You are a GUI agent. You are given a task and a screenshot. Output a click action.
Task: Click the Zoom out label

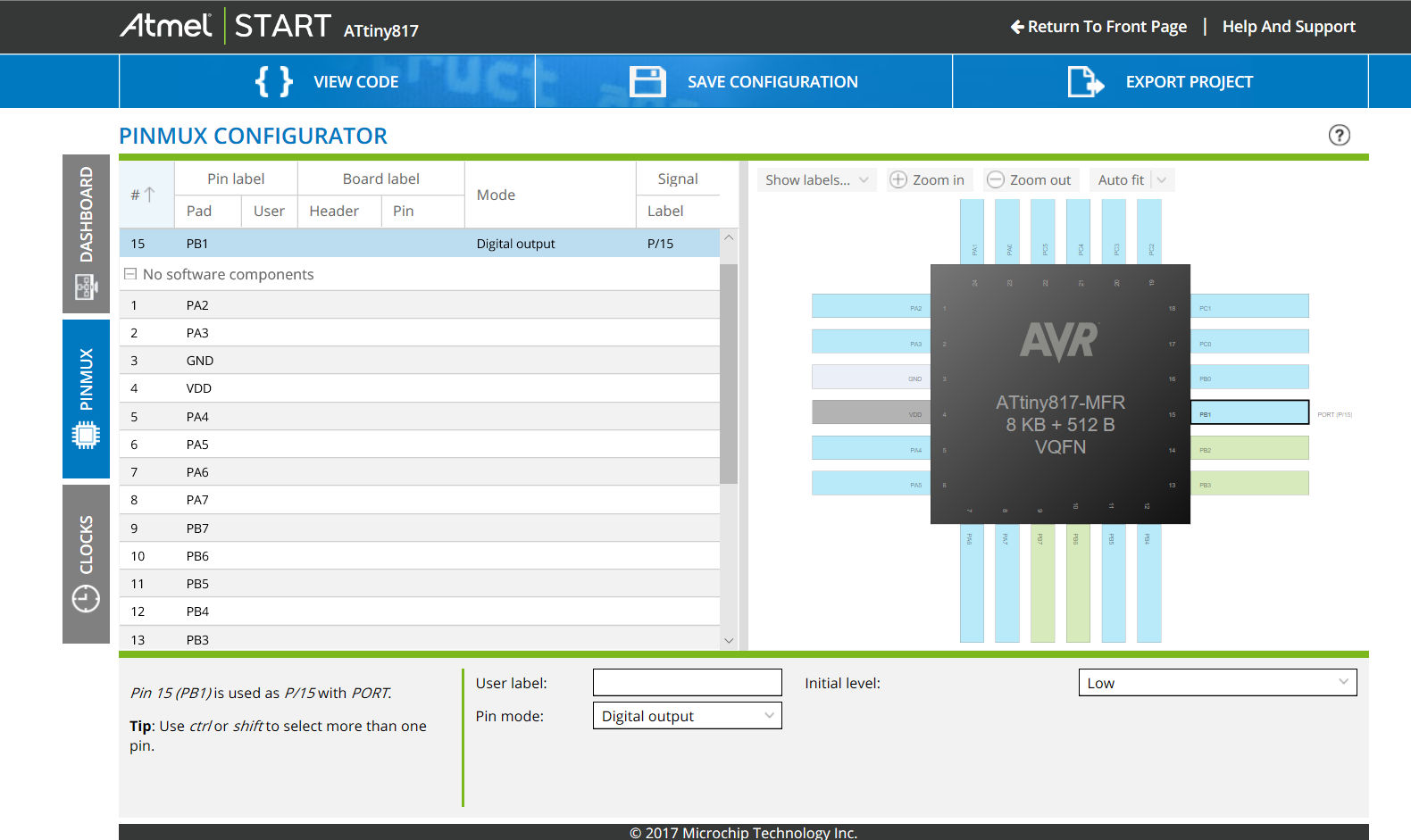(1040, 179)
